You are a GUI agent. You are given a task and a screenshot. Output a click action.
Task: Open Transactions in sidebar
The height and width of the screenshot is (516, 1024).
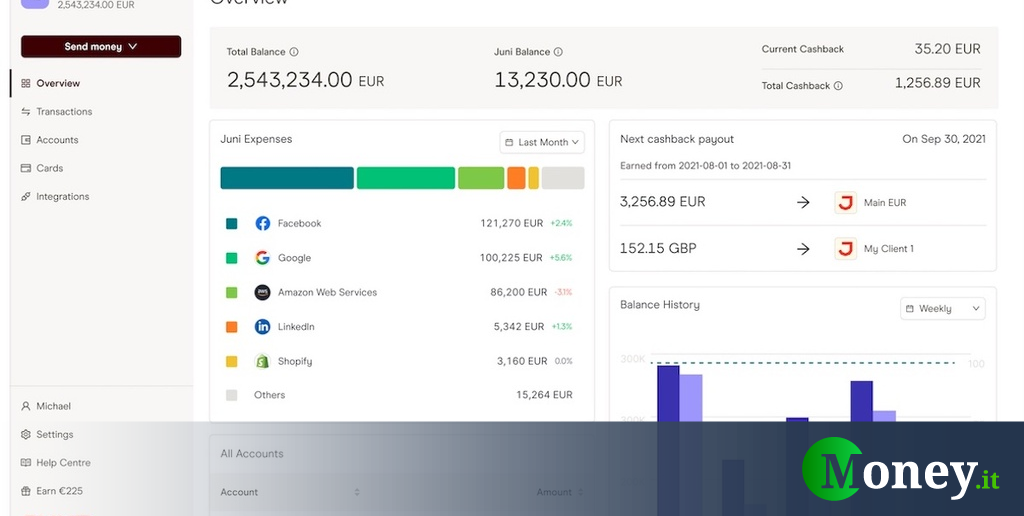coord(64,112)
